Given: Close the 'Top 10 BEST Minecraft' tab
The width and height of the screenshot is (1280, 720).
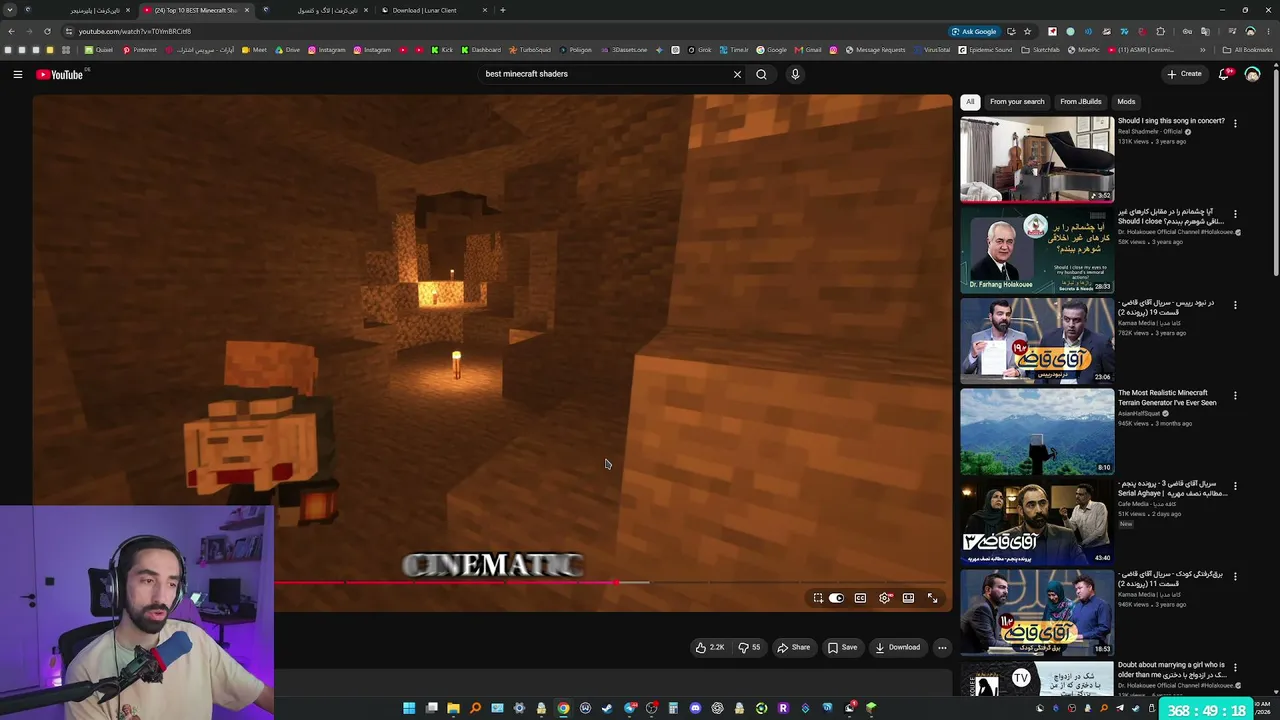Looking at the screenshot, I should pos(247,10).
